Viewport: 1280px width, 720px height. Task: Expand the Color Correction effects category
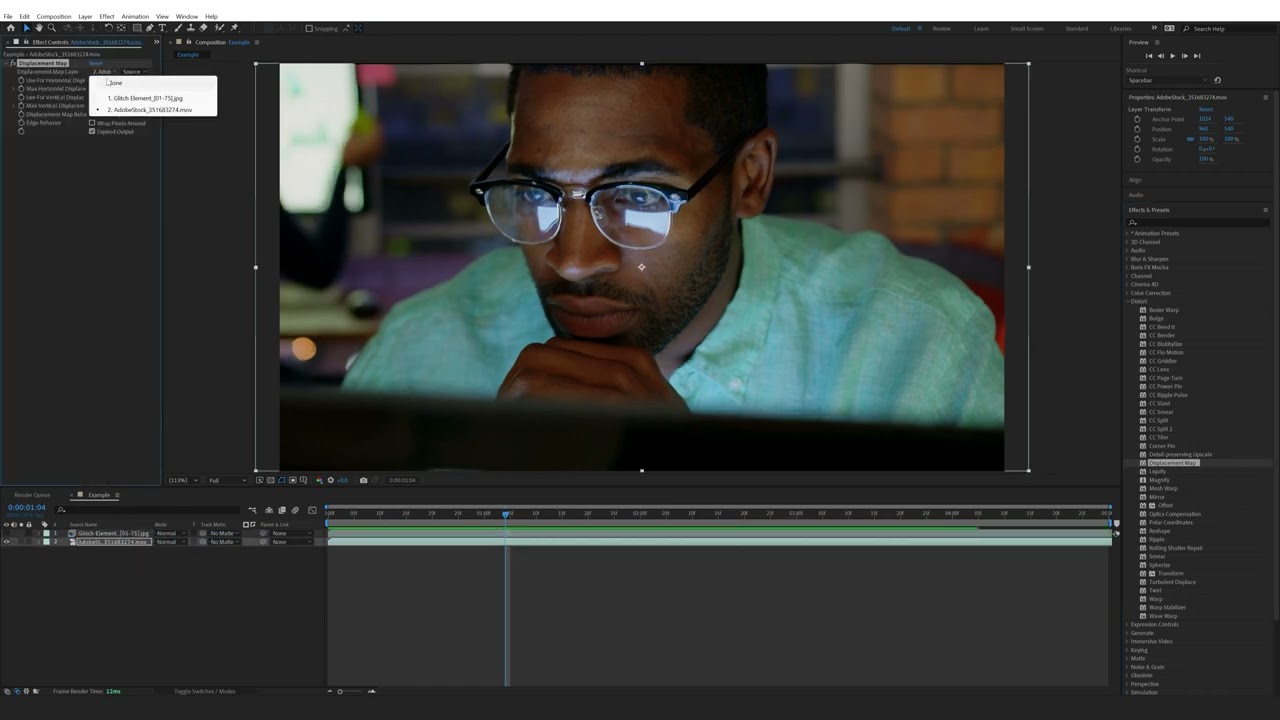[x=1128, y=293]
